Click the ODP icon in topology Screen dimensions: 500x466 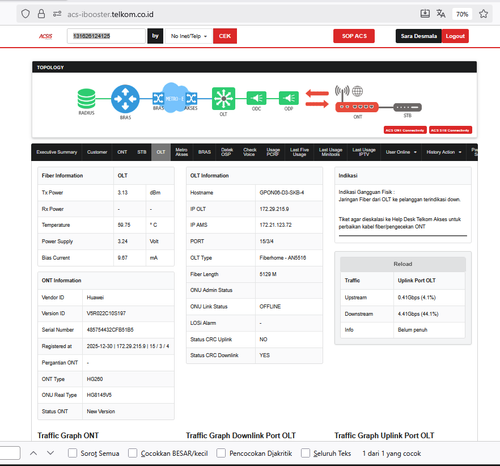(x=289, y=98)
